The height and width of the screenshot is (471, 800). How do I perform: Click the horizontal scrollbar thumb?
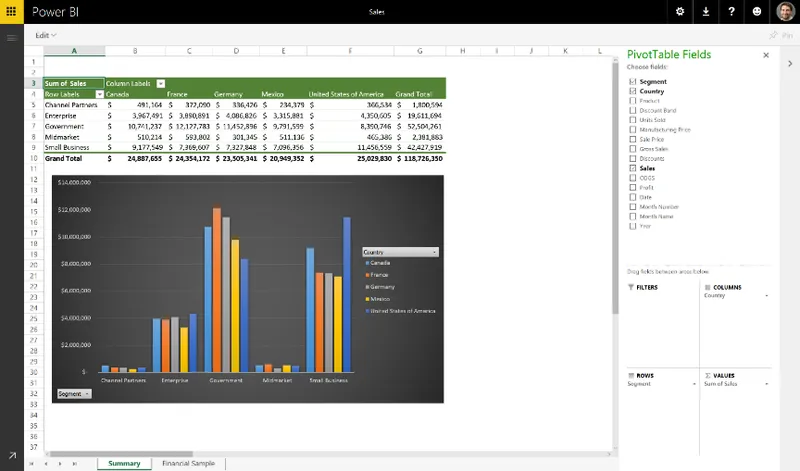[121, 454]
